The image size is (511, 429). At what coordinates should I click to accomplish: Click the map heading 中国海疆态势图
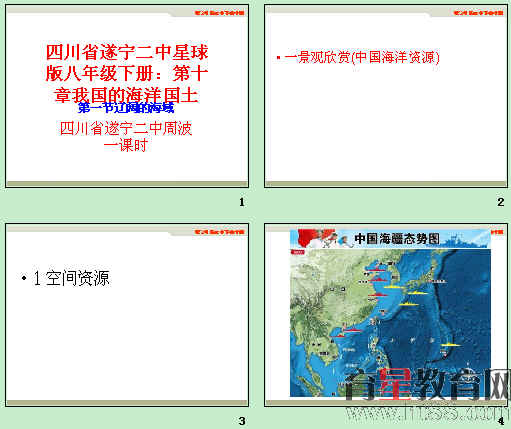click(x=396, y=239)
